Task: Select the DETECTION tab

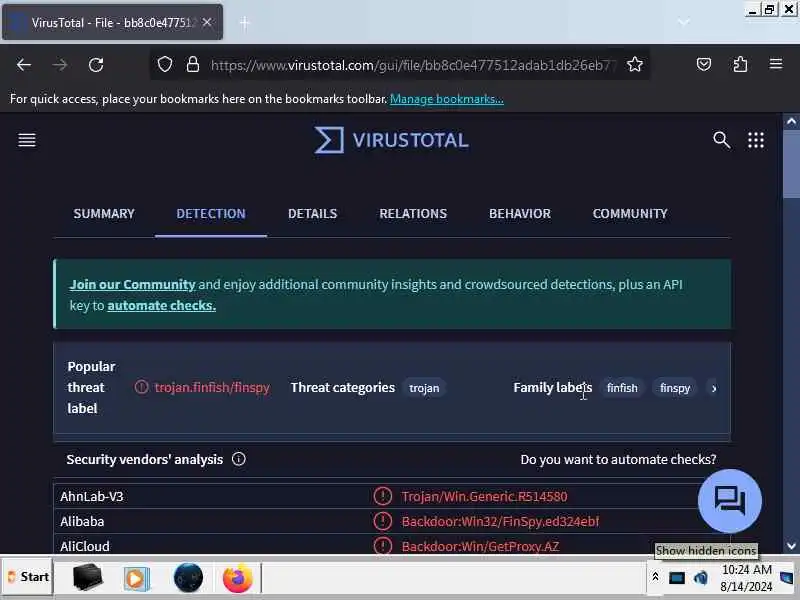Action: tap(211, 214)
